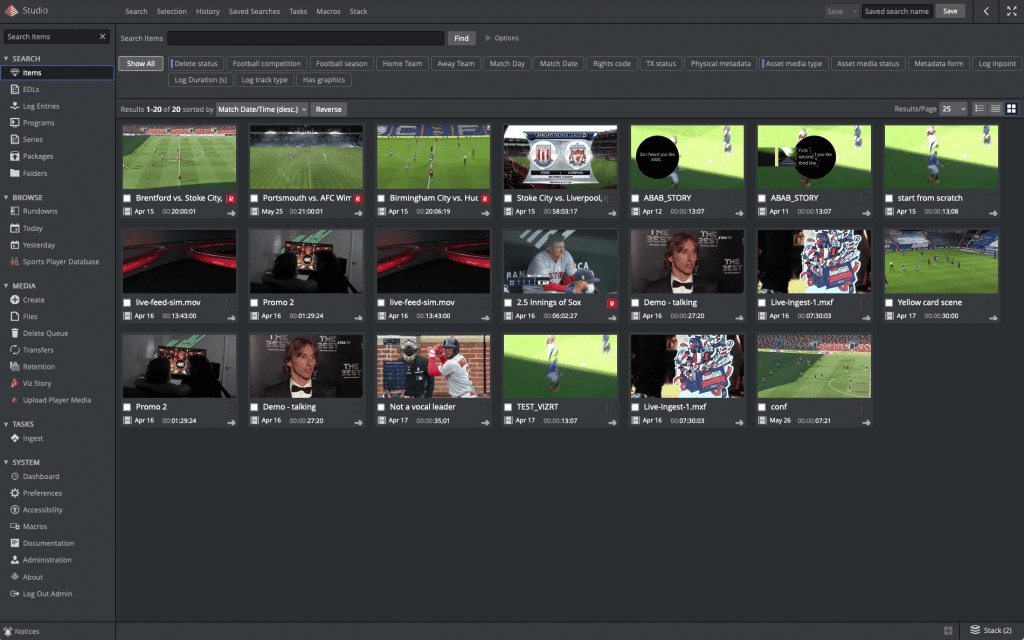Clear the sidebar search with X icon
1024x640 pixels.
point(102,37)
